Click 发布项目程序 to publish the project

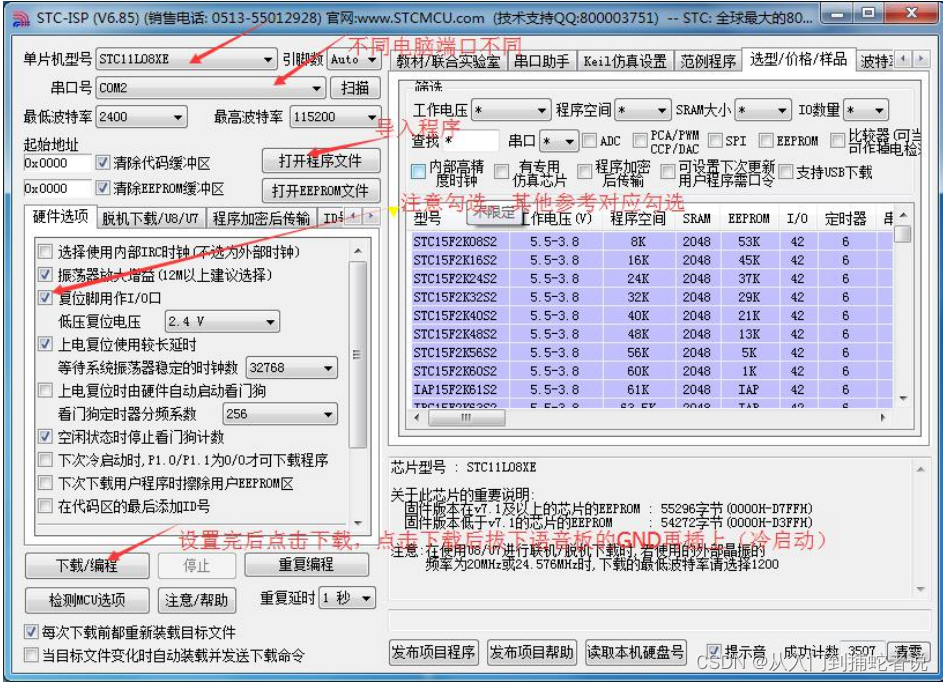(432, 651)
